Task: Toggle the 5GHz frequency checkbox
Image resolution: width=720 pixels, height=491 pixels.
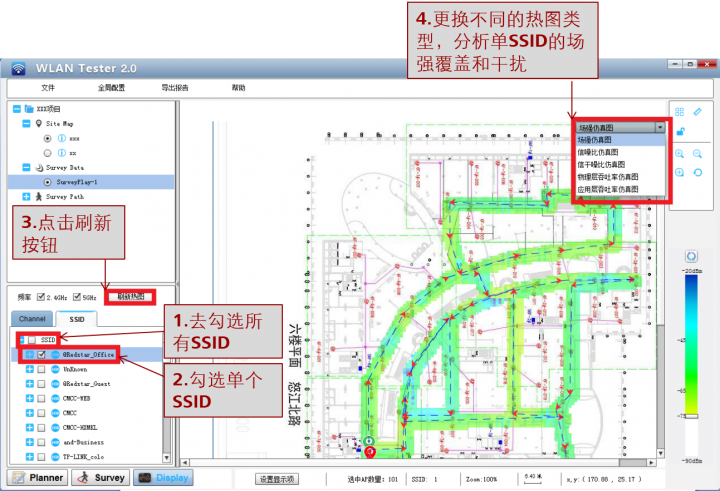Action: (77, 297)
